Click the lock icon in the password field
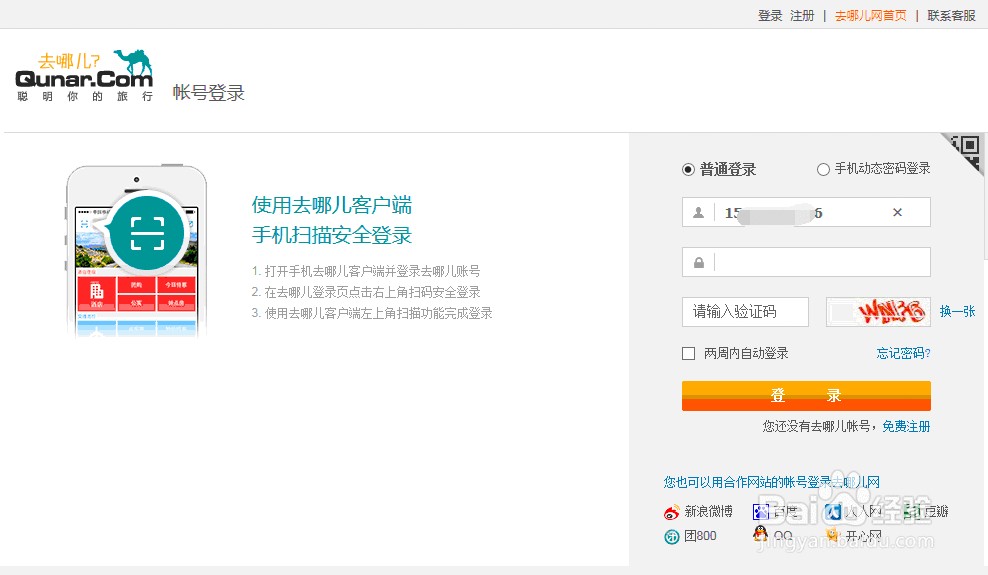The width and height of the screenshot is (988, 575). point(698,263)
